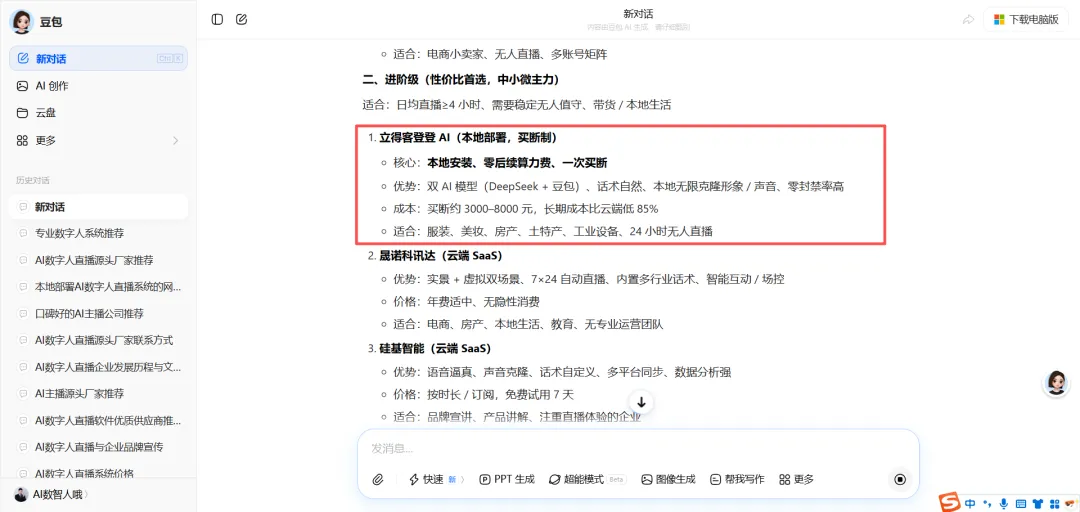Collapse the sidebar using the panel toggle icon
This screenshot has height=512, width=1080.
coord(218,19)
